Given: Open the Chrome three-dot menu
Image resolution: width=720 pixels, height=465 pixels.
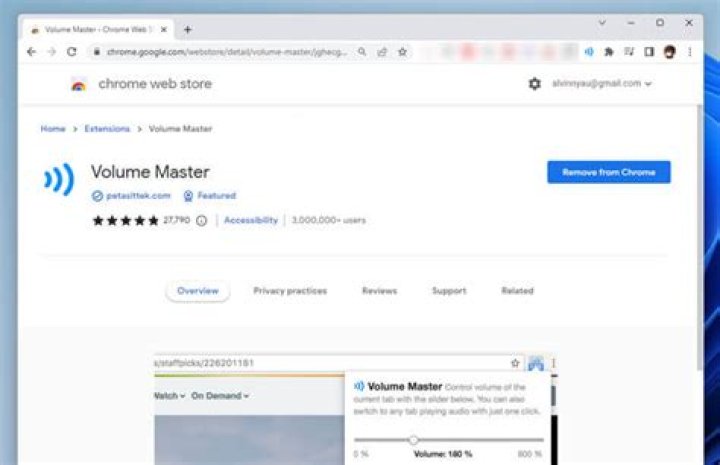Looking at the screenshot, I should [x=690, y=52].
